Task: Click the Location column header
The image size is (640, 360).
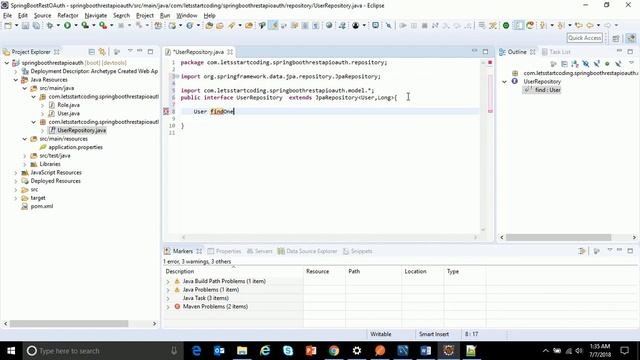Action: [x=422, y=271]
